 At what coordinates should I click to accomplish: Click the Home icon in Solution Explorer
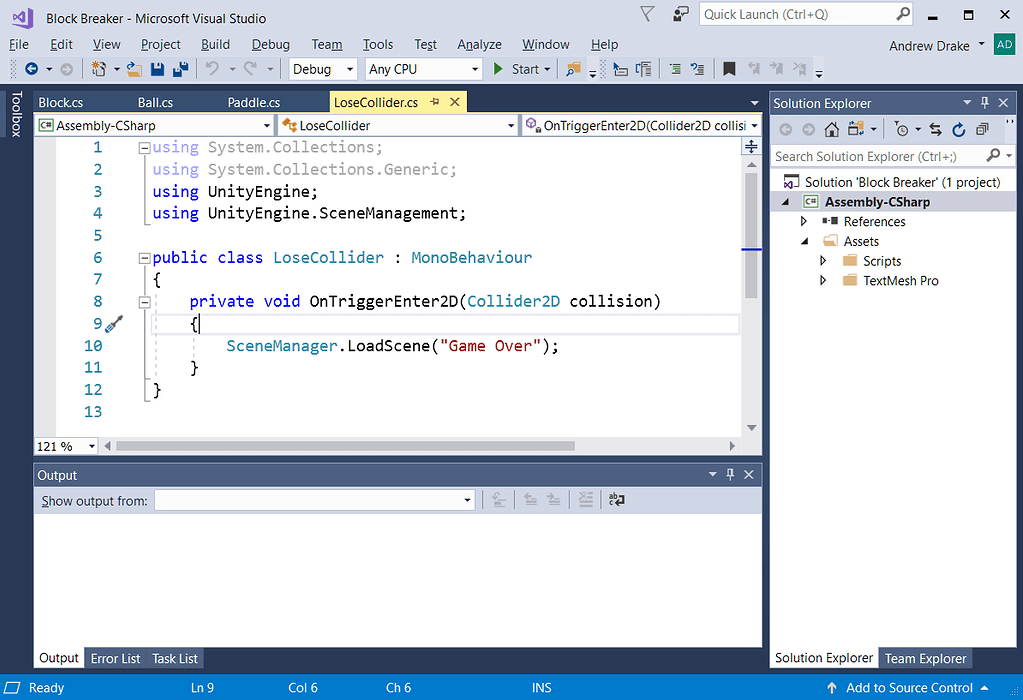(831, 129)
